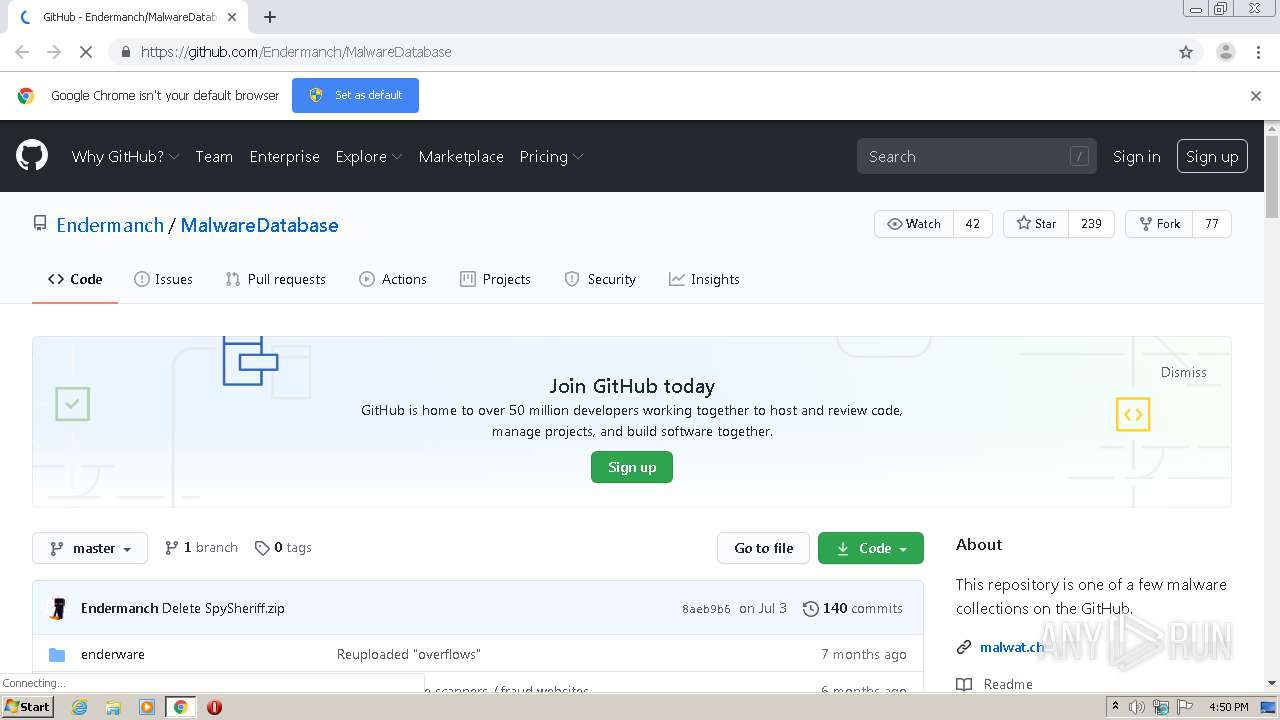Viewport: 1280px width, 720px height.
Task: Open the Insights tab
Action: (704, 279)
